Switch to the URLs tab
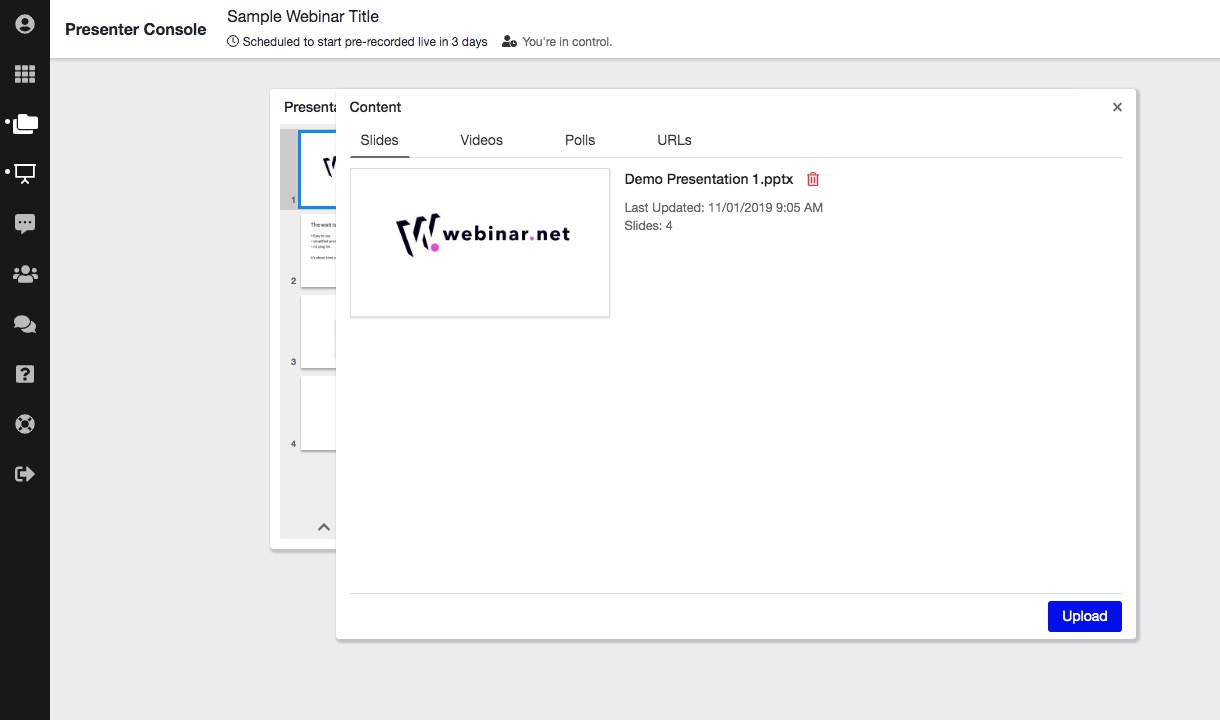 coord(674,140)
